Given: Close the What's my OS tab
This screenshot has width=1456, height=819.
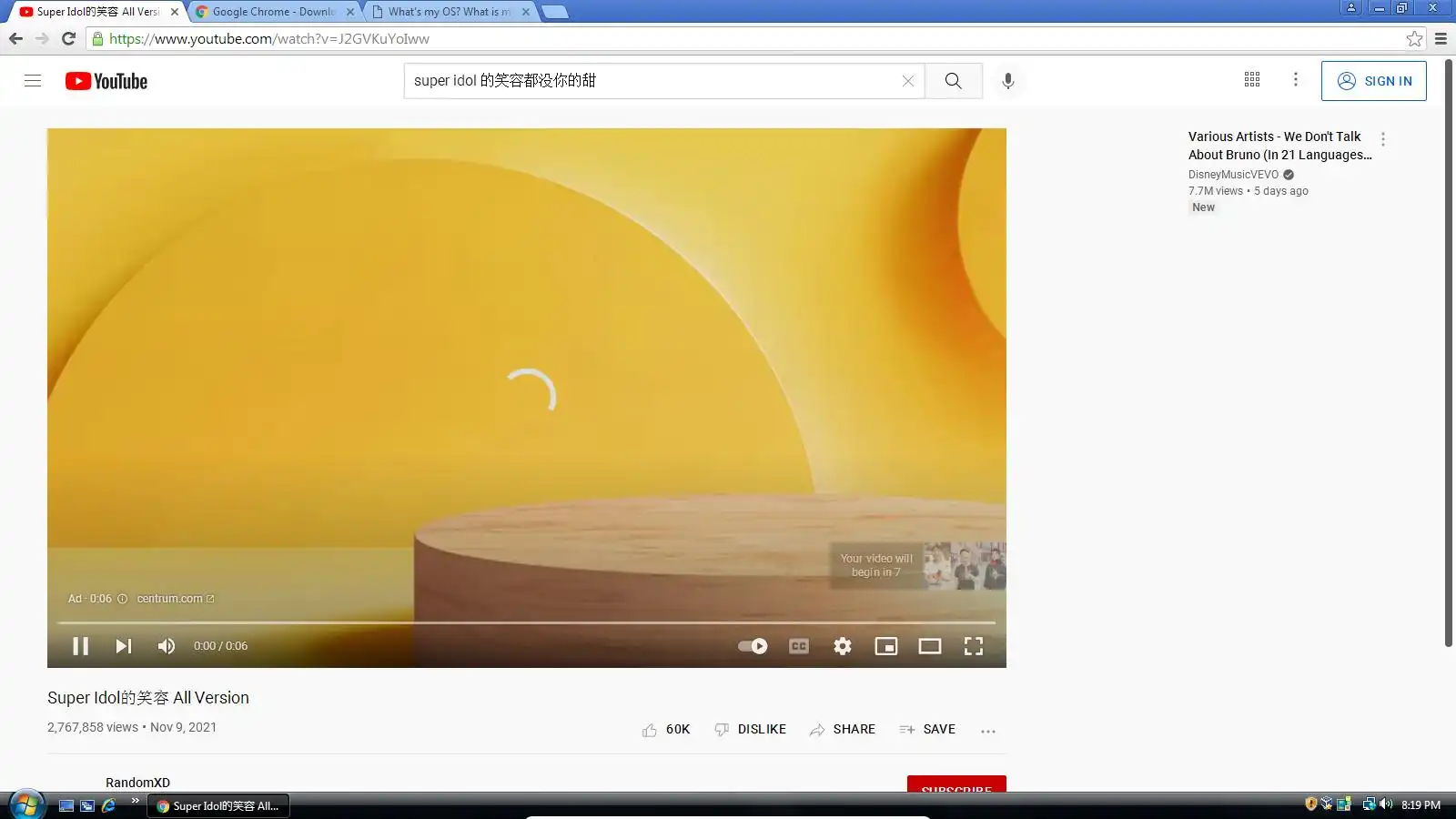Looking at the screenshot, I should point(526,12).
